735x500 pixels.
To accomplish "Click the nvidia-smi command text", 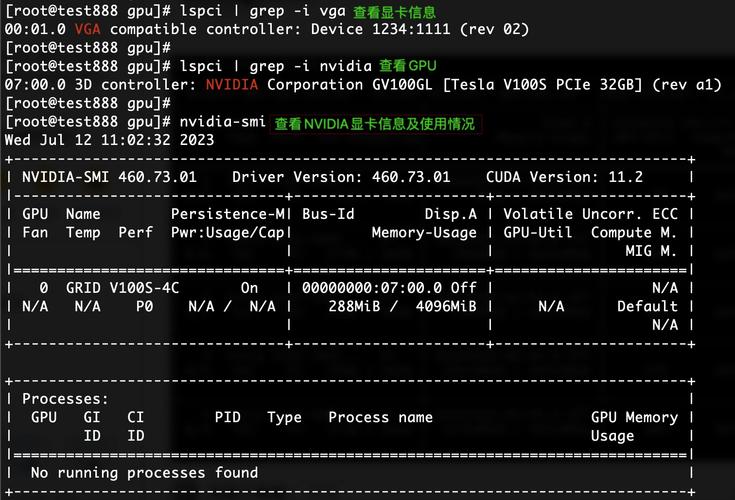I will pyautogui.click(x=223, y=122).
